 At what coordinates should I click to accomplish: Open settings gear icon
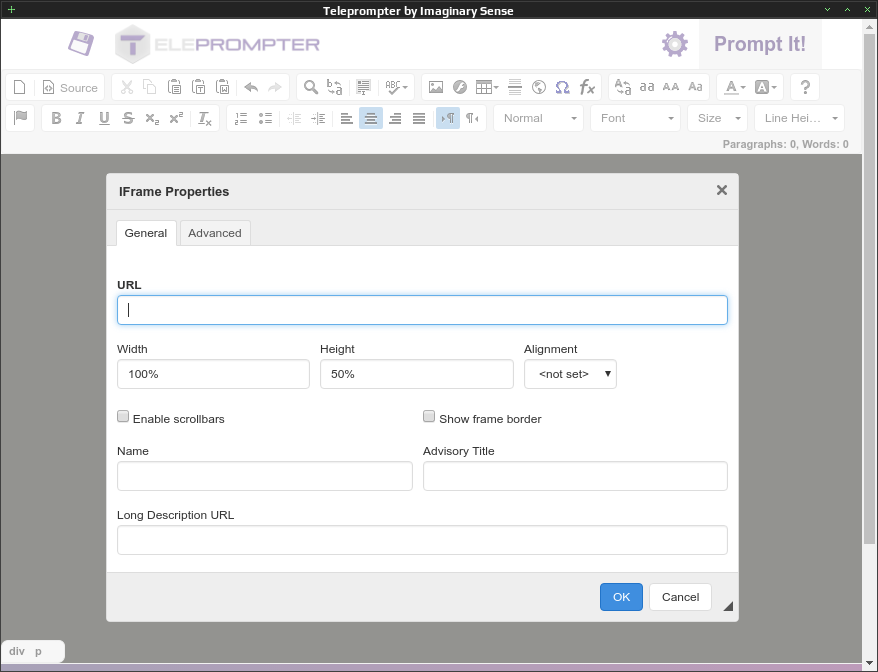pos(675,44)
